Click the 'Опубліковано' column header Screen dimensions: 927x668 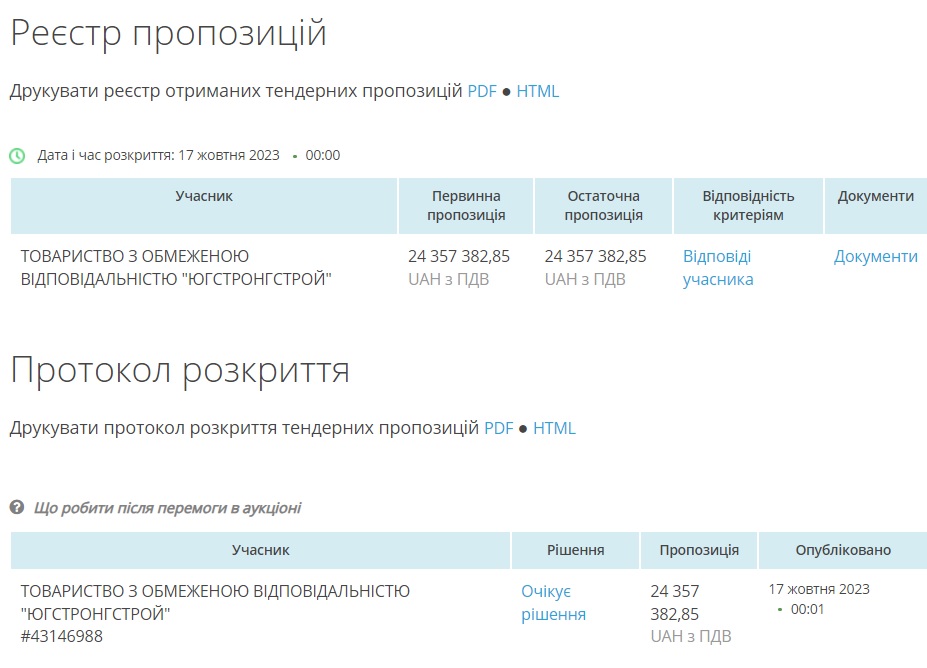(x=842, y=550)
